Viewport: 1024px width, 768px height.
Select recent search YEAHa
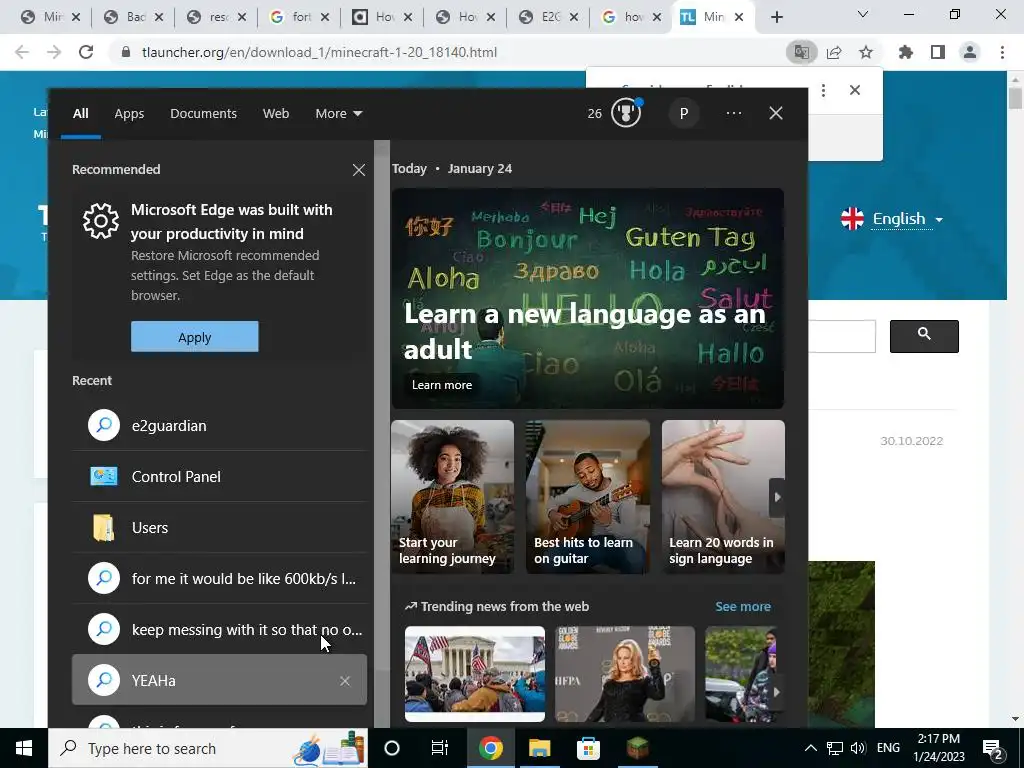(x=219, y=680)
